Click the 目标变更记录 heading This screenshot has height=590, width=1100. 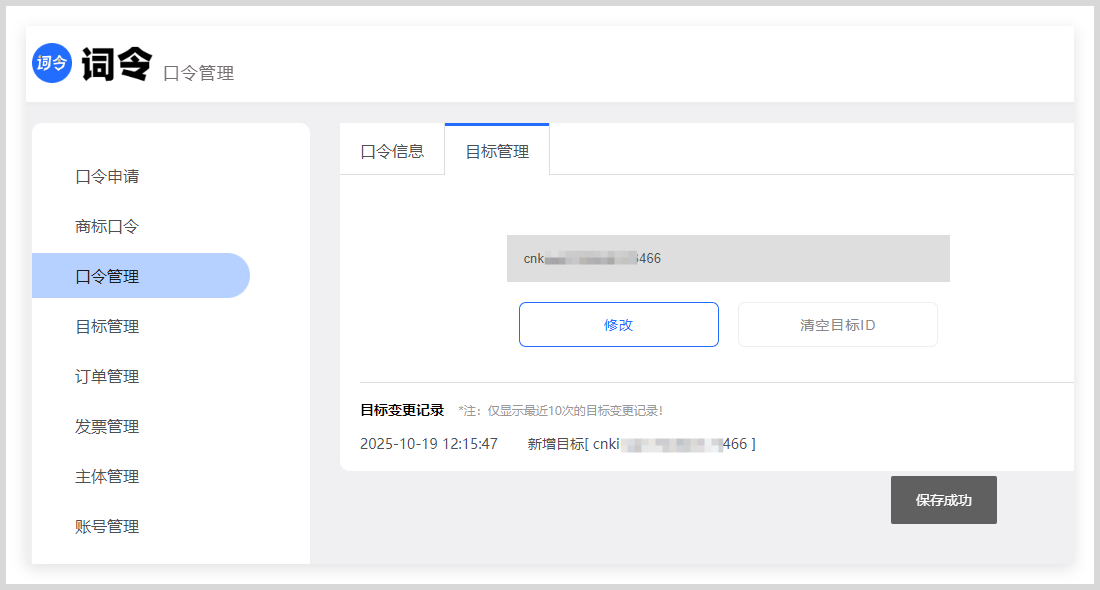pyautogui.click(x=402, y=410)
